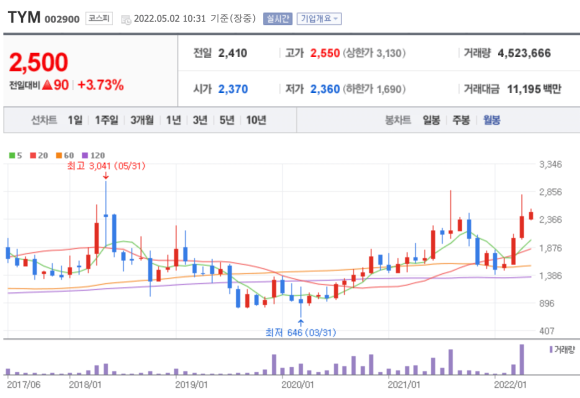The image size is (580, 398).
Task: Click the 1,386 y-axis price label
Action: 550,276
